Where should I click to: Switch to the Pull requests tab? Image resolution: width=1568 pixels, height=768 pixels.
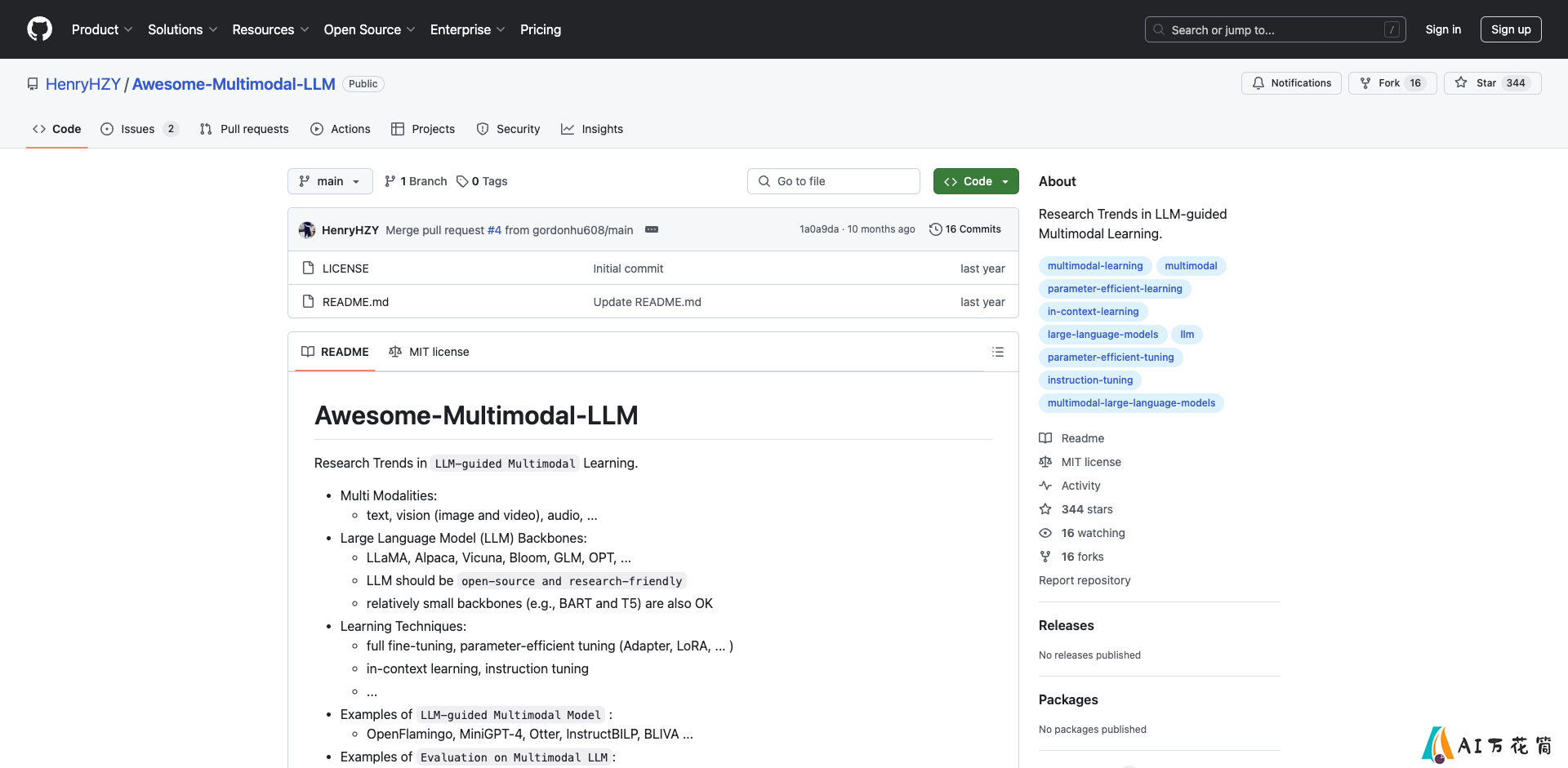coord(244,129)
